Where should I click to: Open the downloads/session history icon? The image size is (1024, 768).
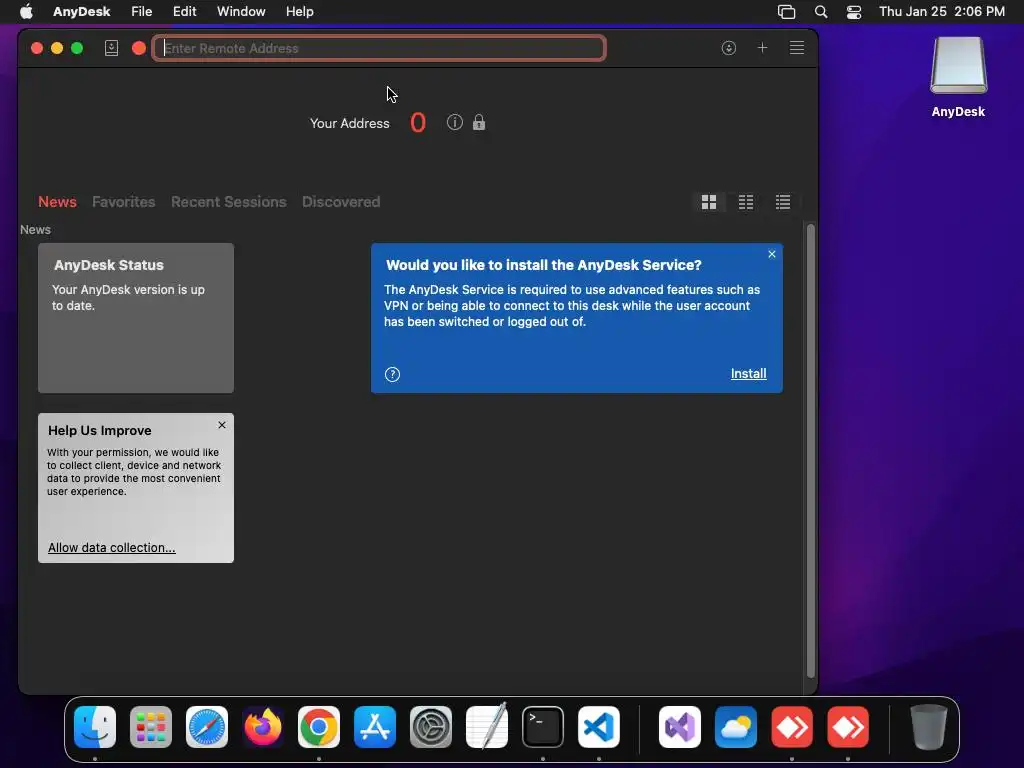point(729,48)
